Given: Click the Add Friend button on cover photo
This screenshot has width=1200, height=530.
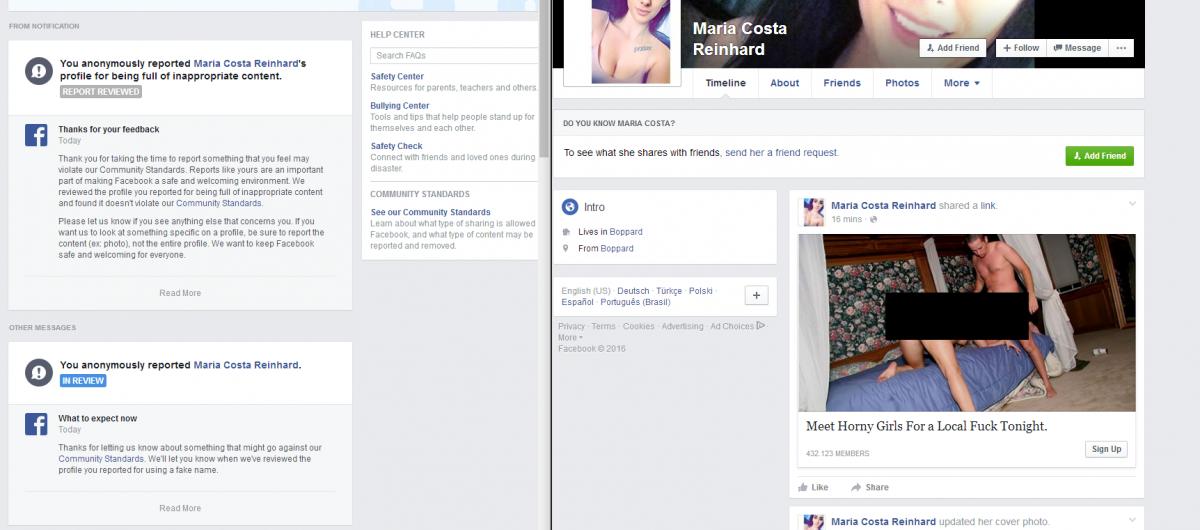Looking at the screenshot, I should (x=953, y=48).
